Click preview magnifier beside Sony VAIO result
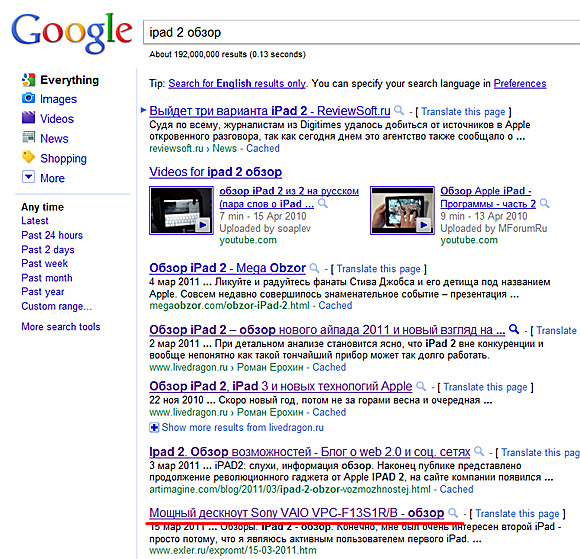This screenshot has width=580, height=559. point(453,513)
